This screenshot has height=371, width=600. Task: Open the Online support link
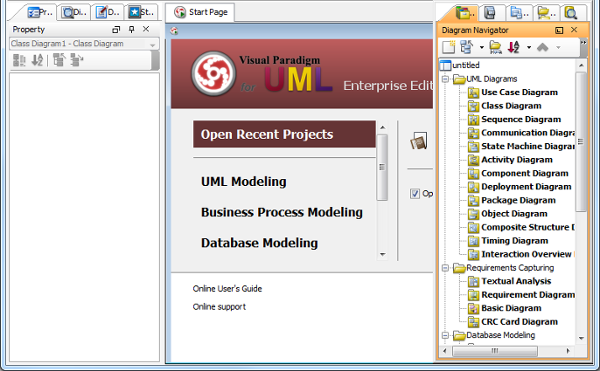tap(219, 307)
